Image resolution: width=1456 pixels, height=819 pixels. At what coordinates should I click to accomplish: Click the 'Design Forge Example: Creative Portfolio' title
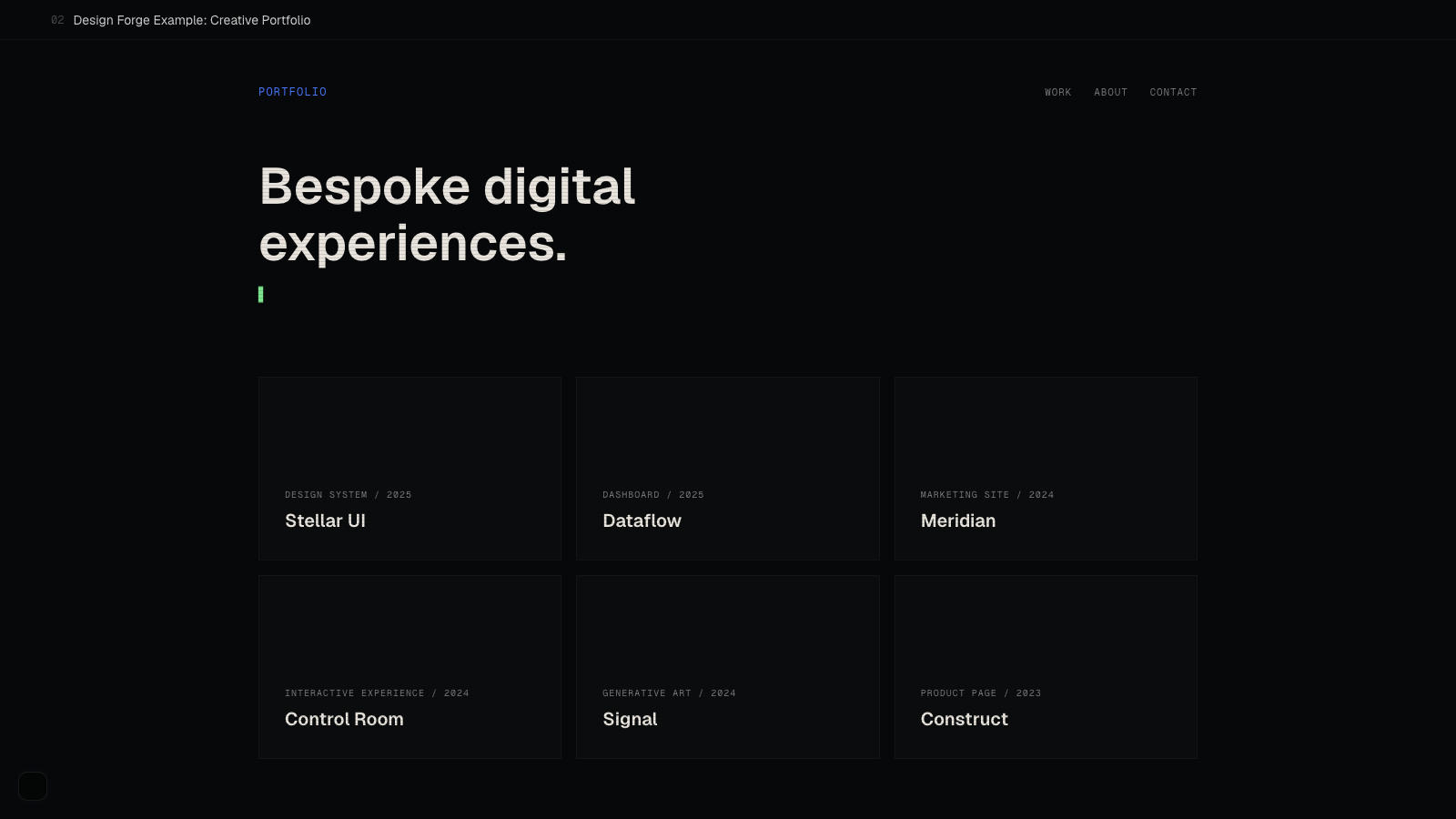pos(192,20)
